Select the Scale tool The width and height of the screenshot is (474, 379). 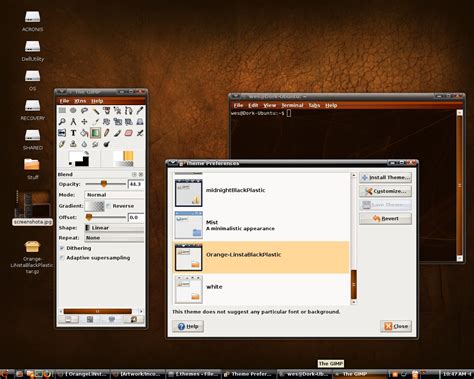[x=117, y=122]
